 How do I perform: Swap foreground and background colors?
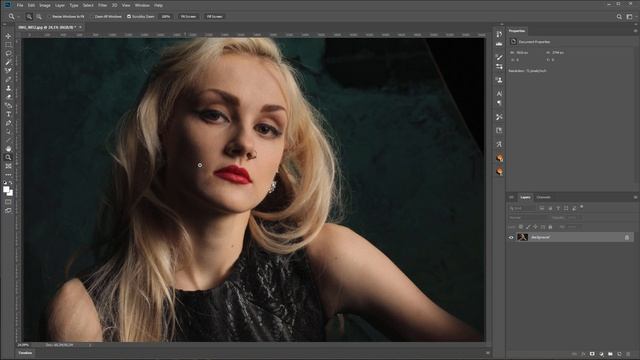click(x=11, y=183)
